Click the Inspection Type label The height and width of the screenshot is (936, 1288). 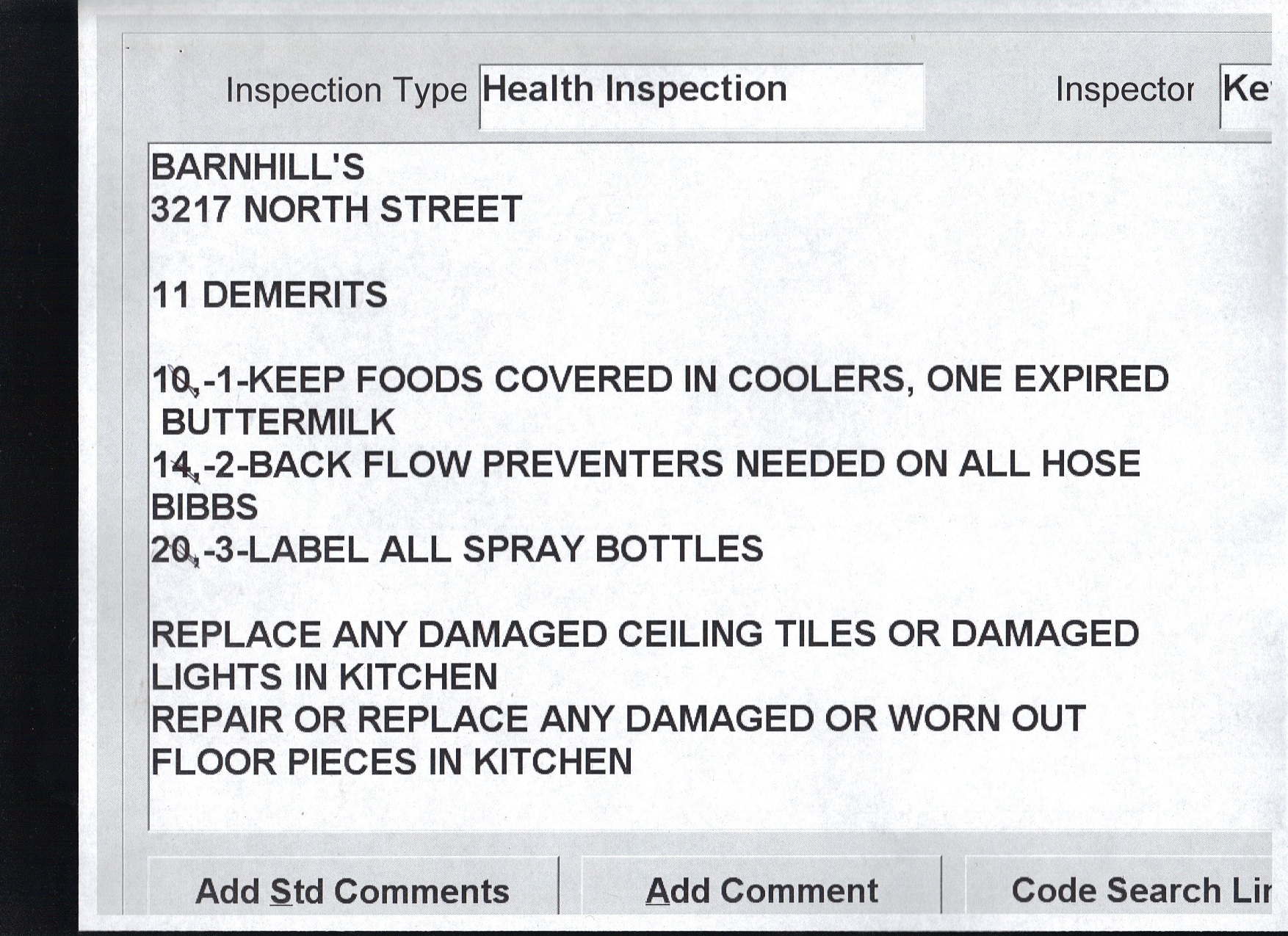pyautogui.click(x=346, y=91)
